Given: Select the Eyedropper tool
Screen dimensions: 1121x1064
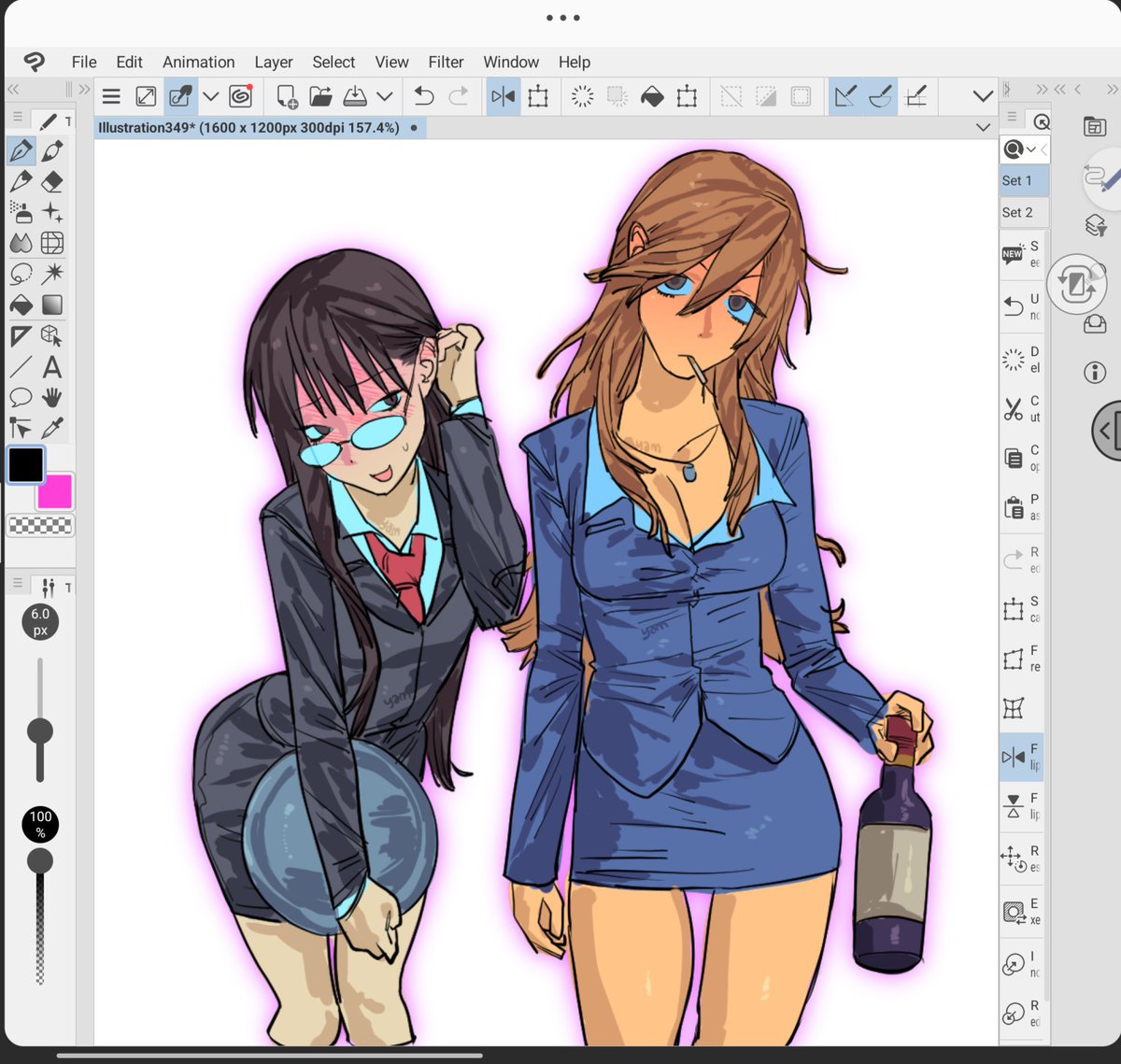Looking at the screenshot, I should point(52,428).
